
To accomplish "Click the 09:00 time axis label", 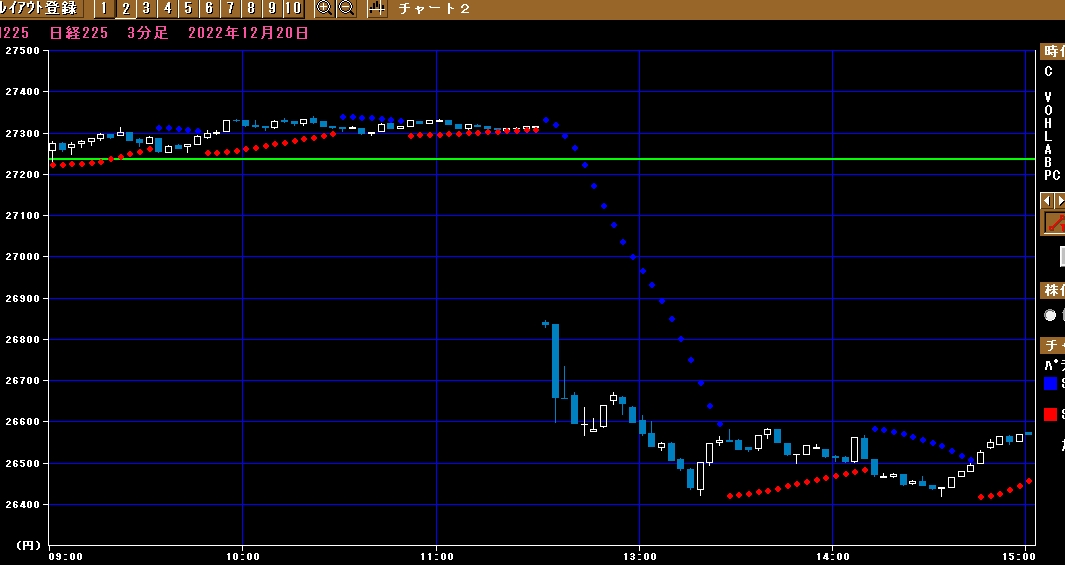I will (65, 557).
